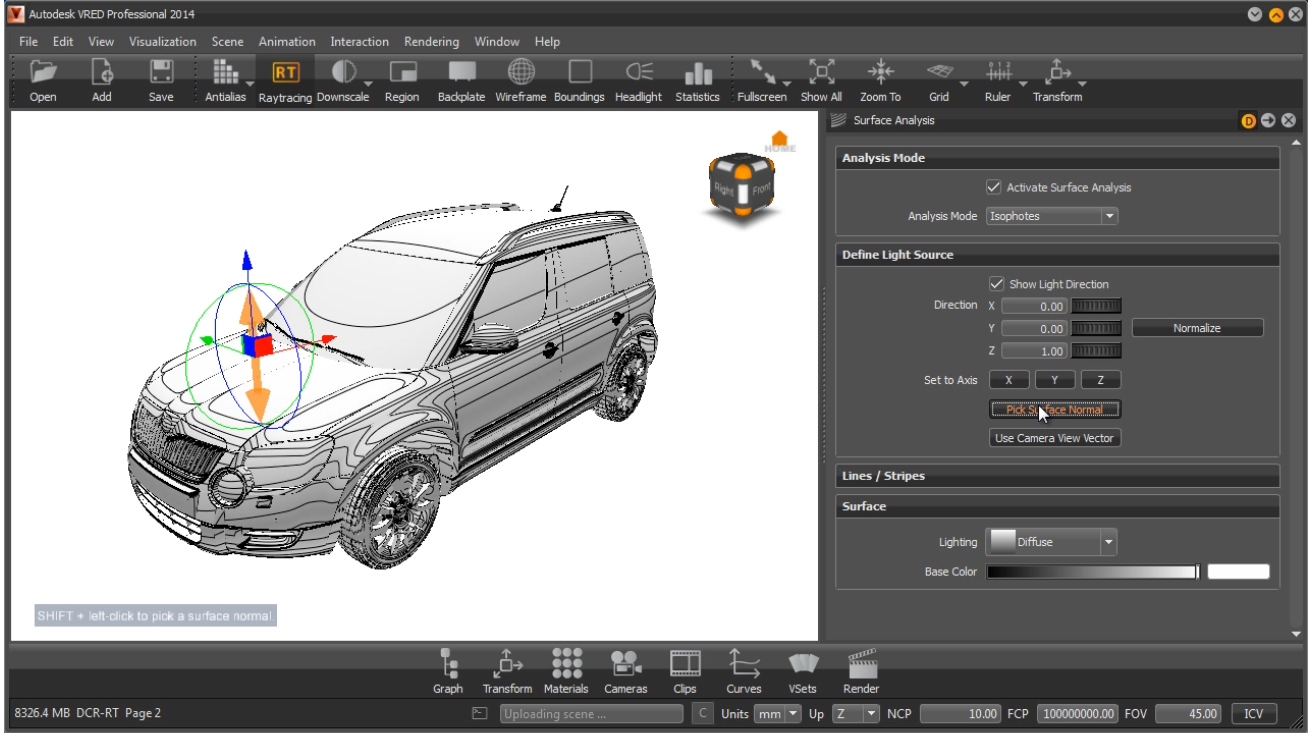Click the Downscale toolbar icon

click(344, 72)
